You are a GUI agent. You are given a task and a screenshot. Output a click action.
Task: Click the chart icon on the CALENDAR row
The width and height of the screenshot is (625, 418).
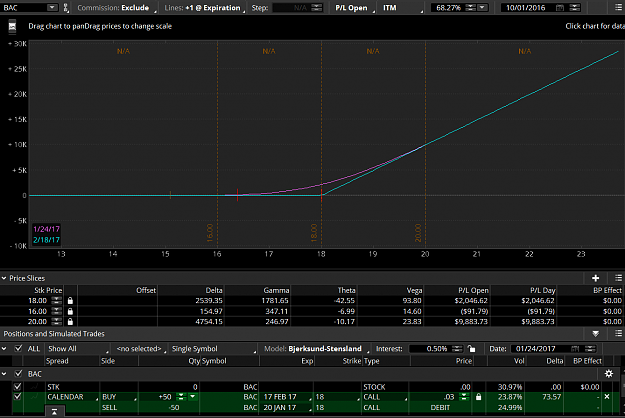click(x=35, y=397)
